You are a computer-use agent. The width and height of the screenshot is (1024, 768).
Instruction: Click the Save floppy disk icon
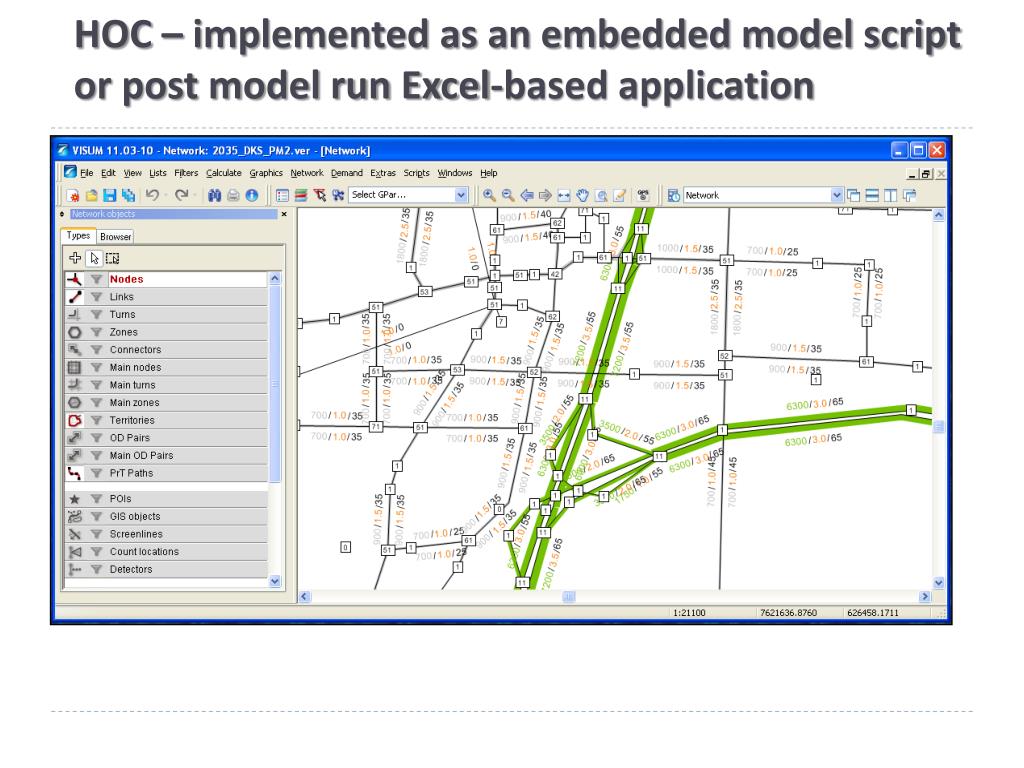click(x=110, y=195)
